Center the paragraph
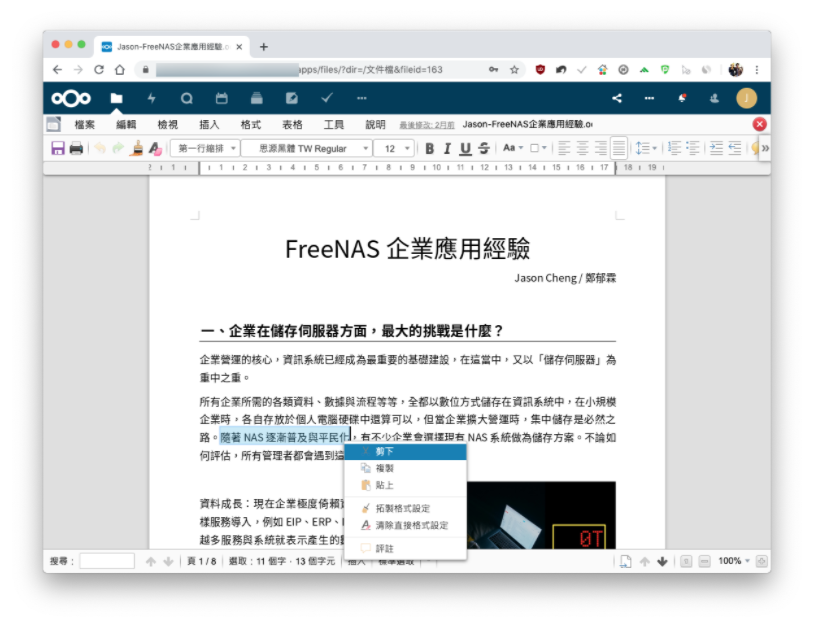The width and height of the screenshot is (817, 619). [x=583, y=148]
